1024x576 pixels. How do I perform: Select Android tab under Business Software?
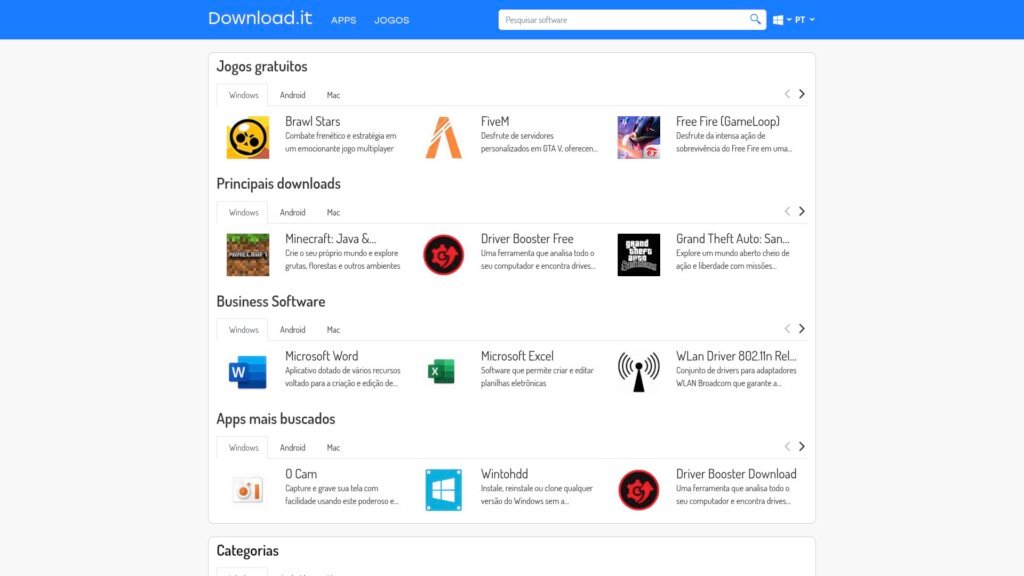click(x=293, y=330)
